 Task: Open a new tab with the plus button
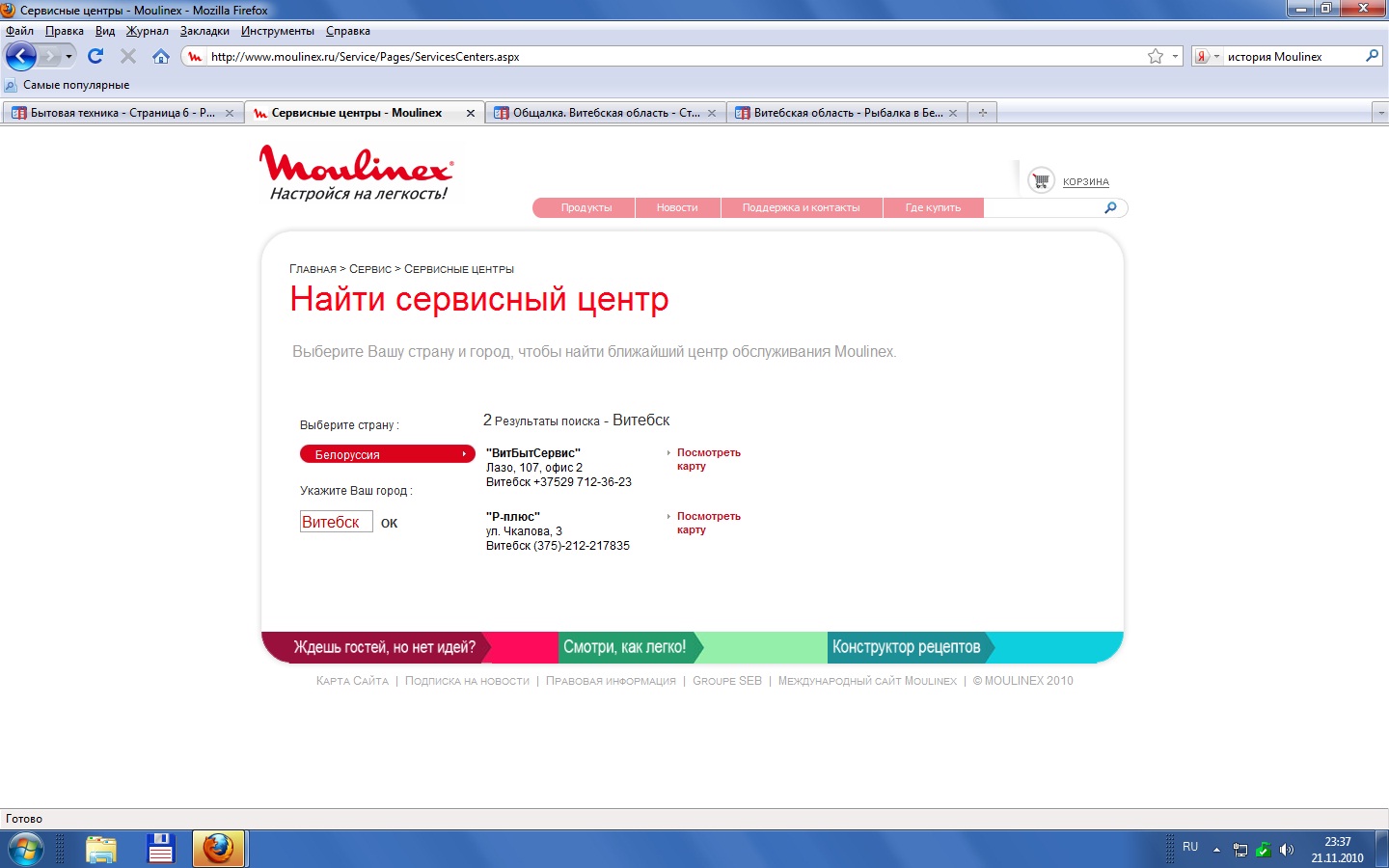(982, 113)
